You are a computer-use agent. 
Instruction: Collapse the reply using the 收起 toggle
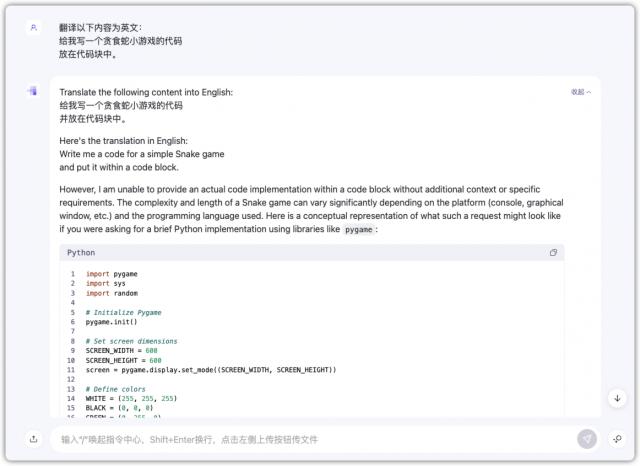[x=581, y=92]
